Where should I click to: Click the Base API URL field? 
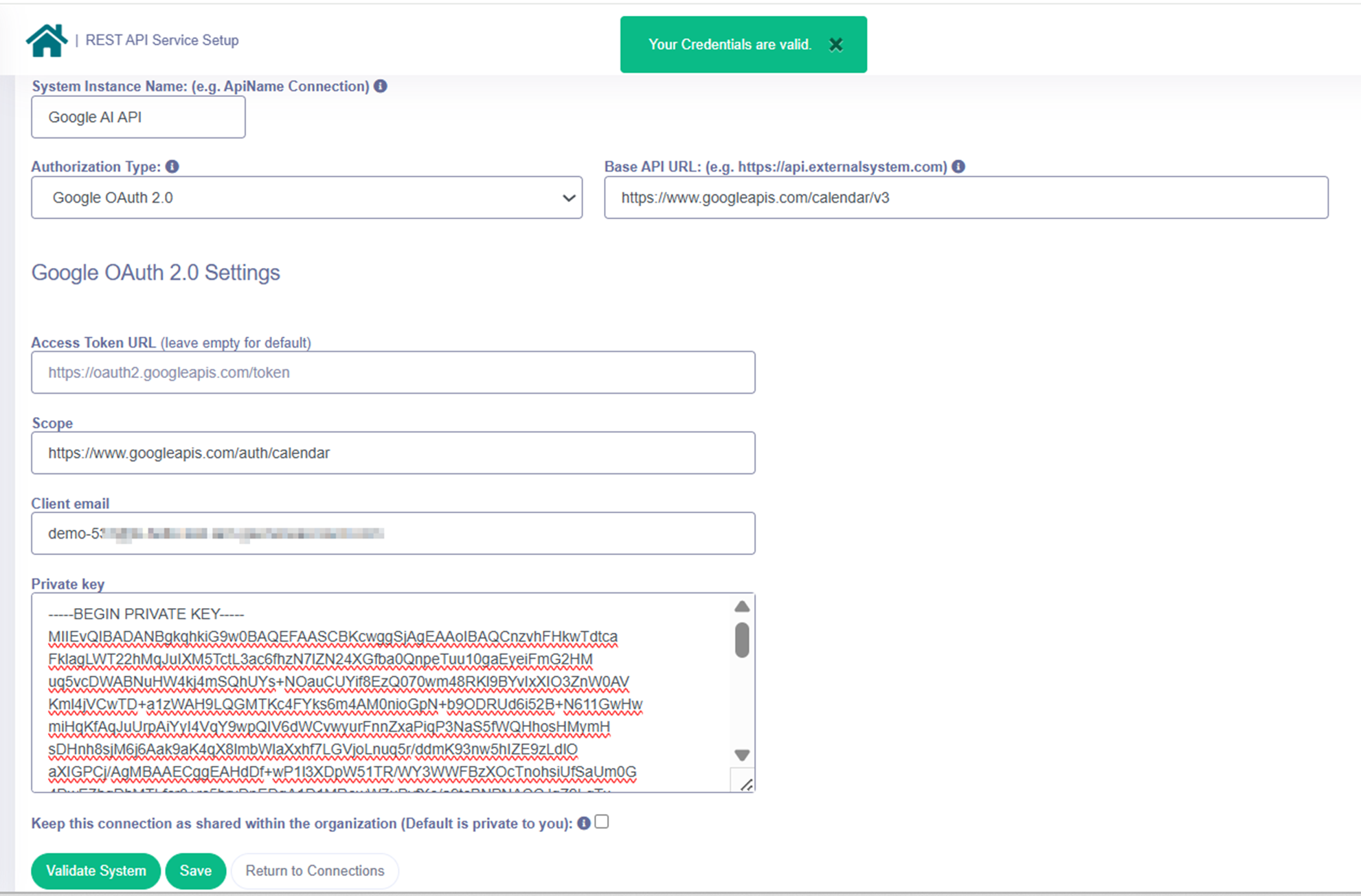click(x=965, y=198)
